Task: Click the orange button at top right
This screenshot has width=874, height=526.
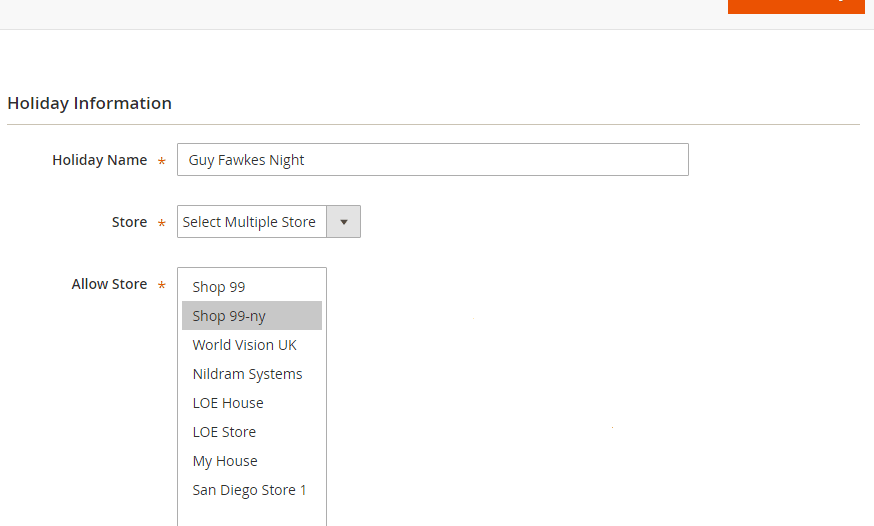Action: pyautogui.click(x=795, y=6)
